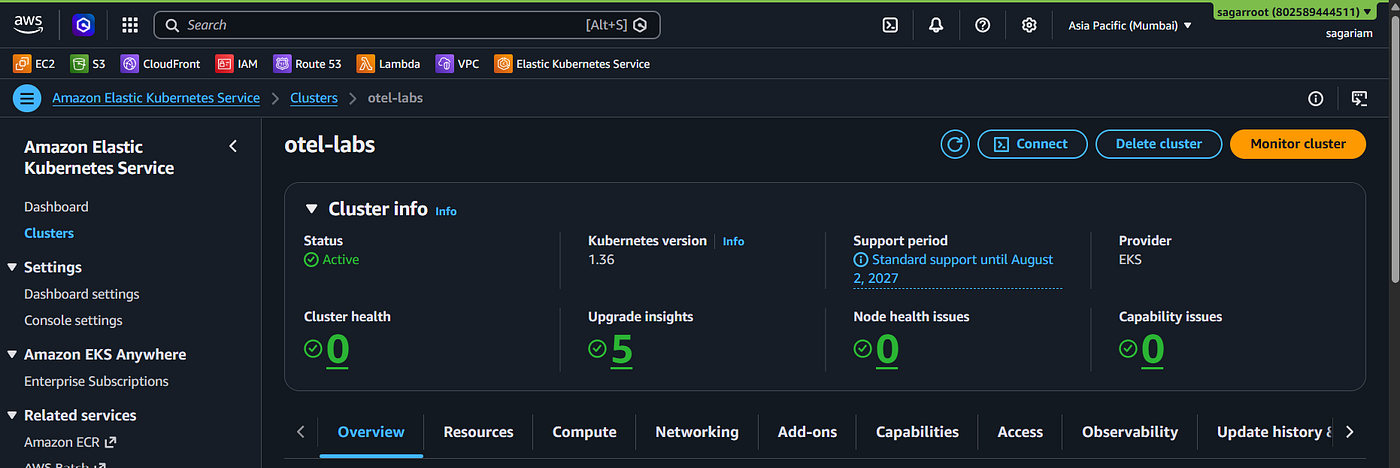The width and height of the screenshot is (1400, 468).
Task: Open IAM favorite shortcut
Action: click(237, 64)
